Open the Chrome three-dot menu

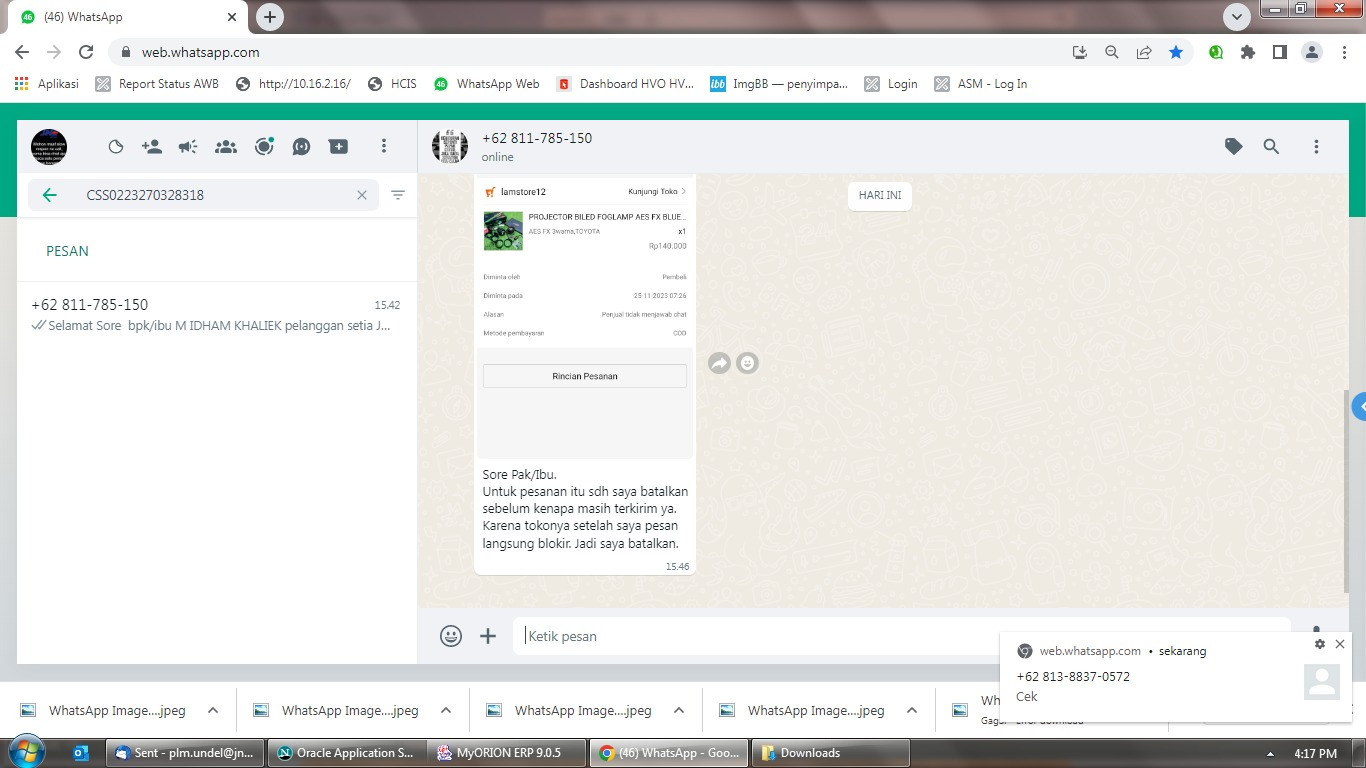1345,52
